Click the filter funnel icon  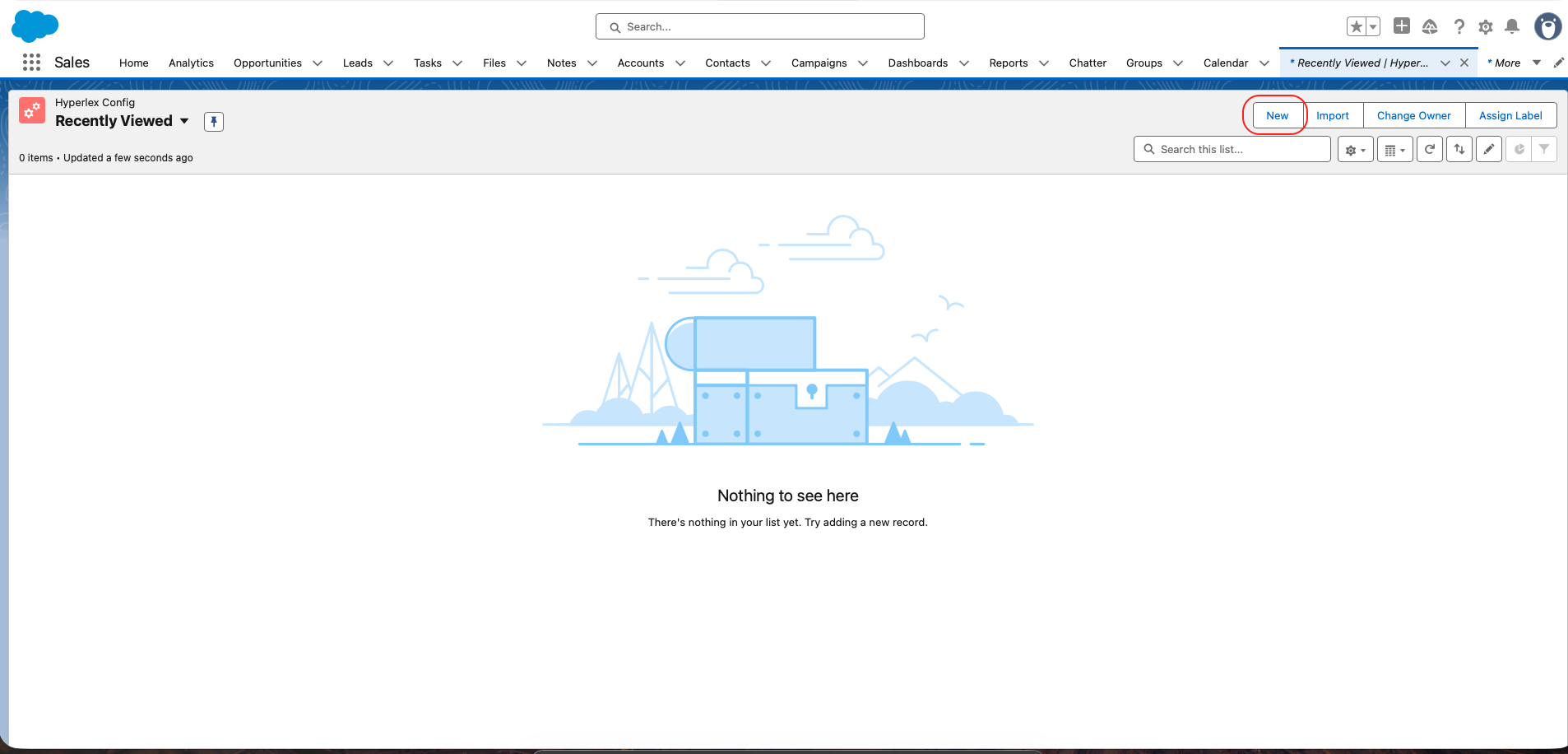tap(1544, 150)
